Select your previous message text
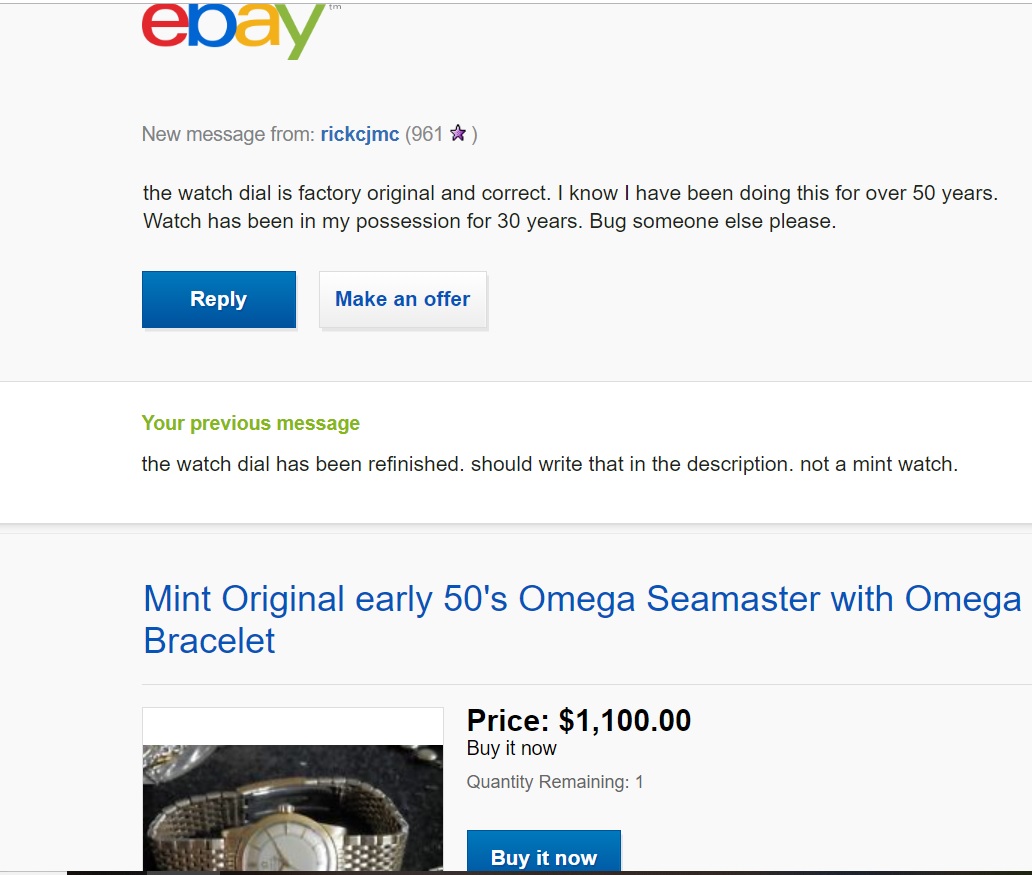Image resolution: width=1032 pixels, height=875 pixels. [x=550, y=464]
